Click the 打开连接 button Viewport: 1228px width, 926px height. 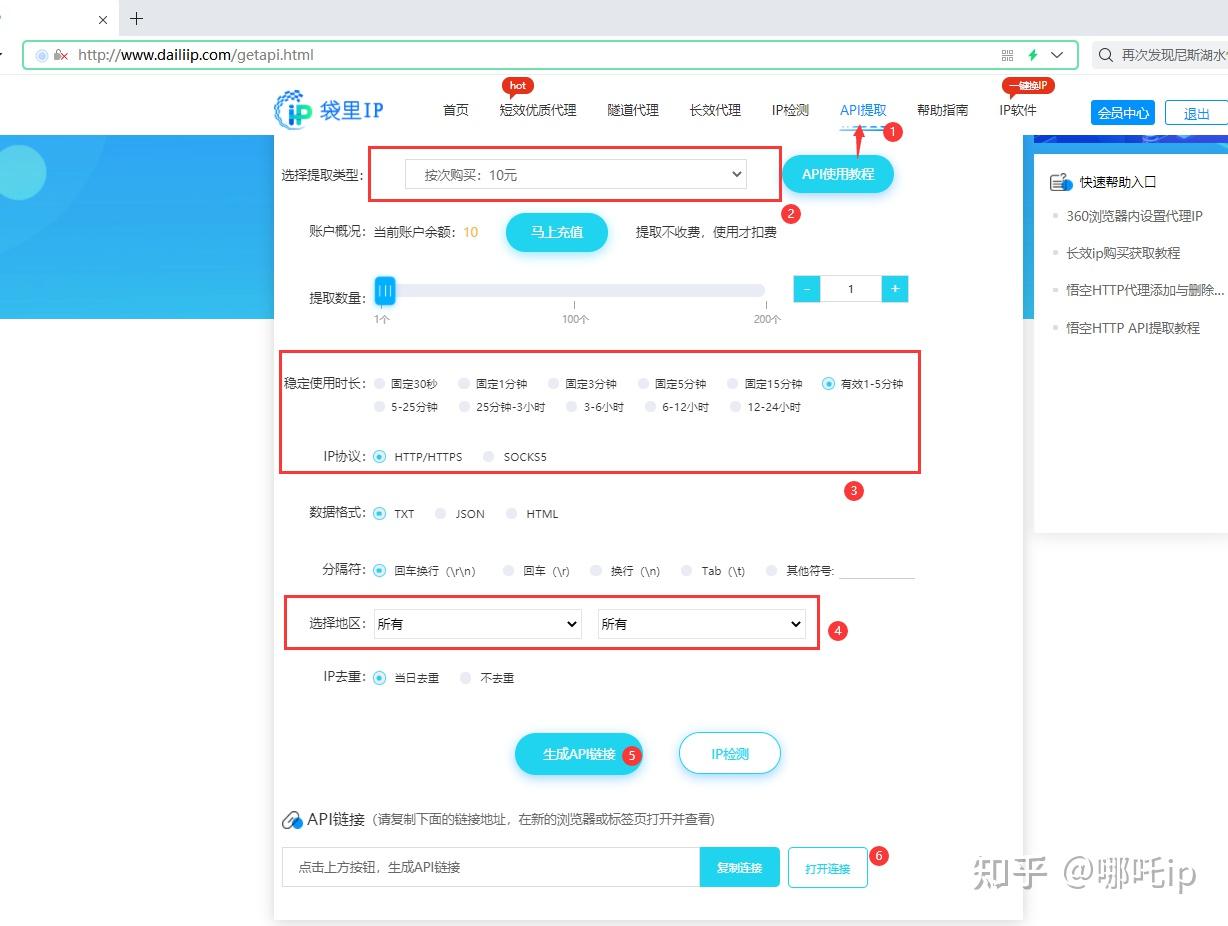click(x=828, y=868)
